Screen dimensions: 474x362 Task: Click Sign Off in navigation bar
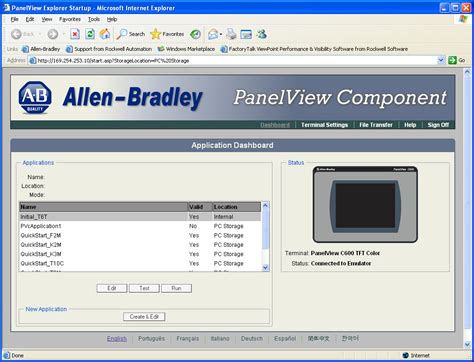(438, 125)
